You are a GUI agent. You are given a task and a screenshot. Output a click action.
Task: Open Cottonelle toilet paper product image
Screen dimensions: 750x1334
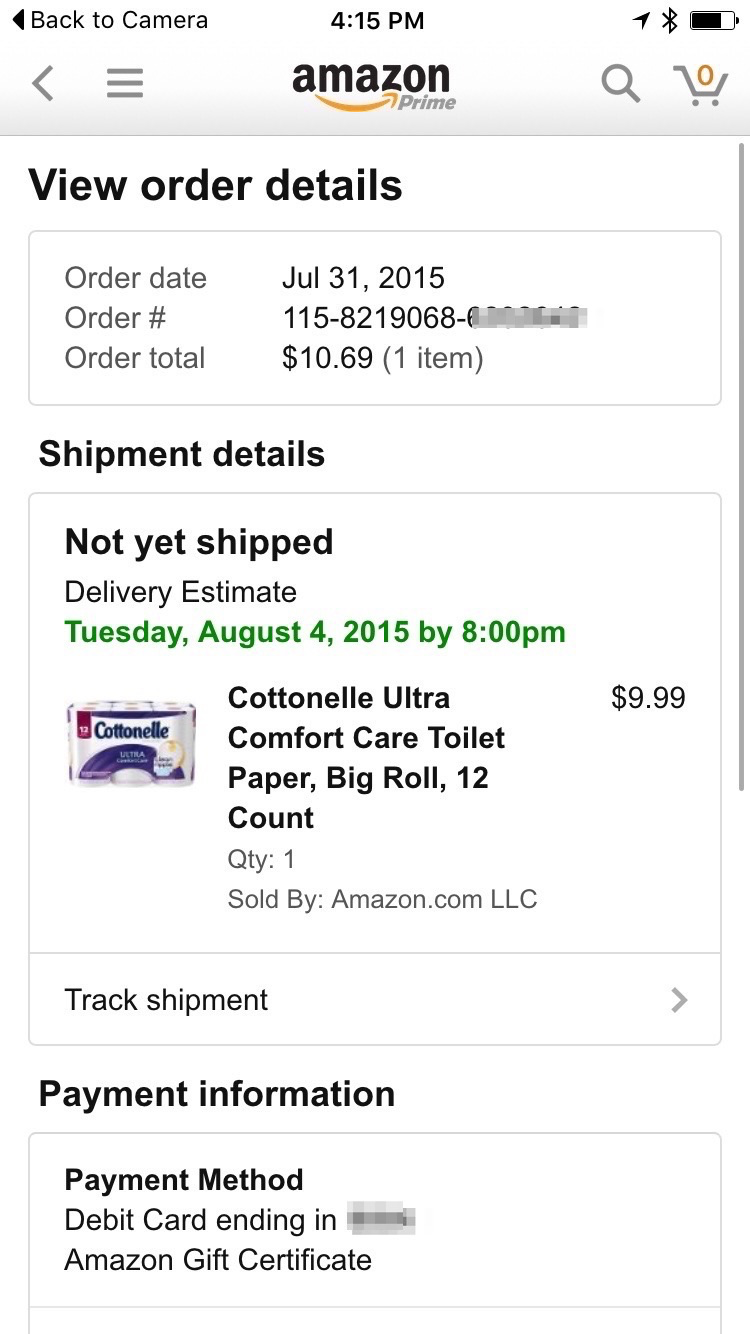131,742
